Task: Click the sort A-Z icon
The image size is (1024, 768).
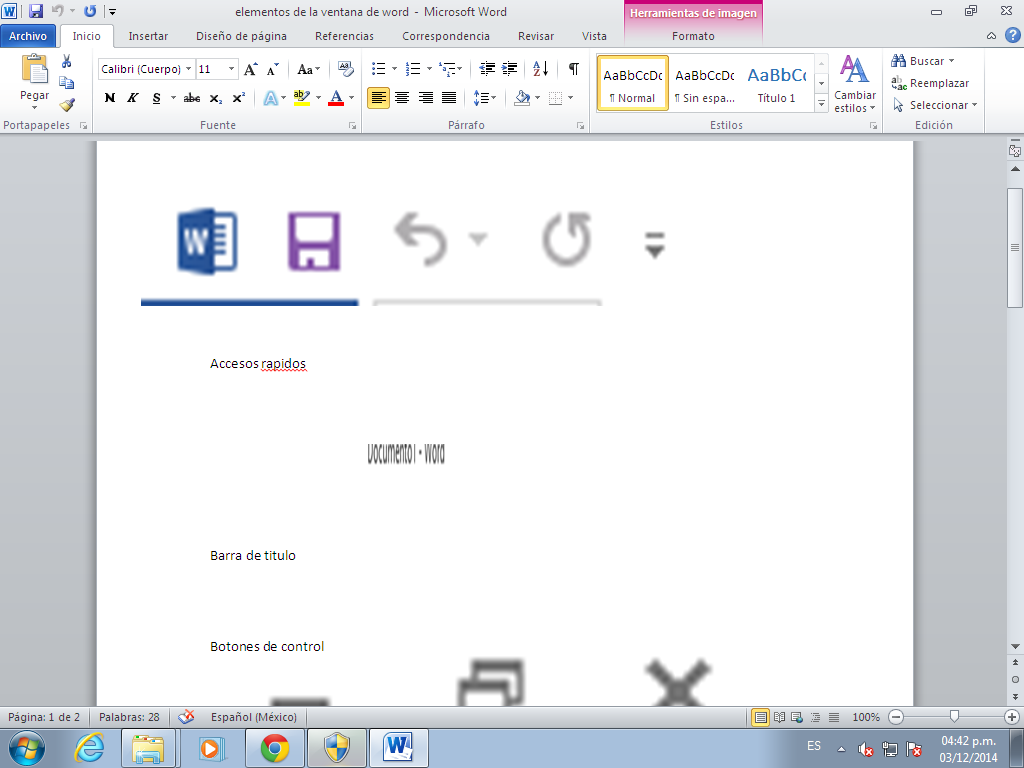Action: (541, 69)
